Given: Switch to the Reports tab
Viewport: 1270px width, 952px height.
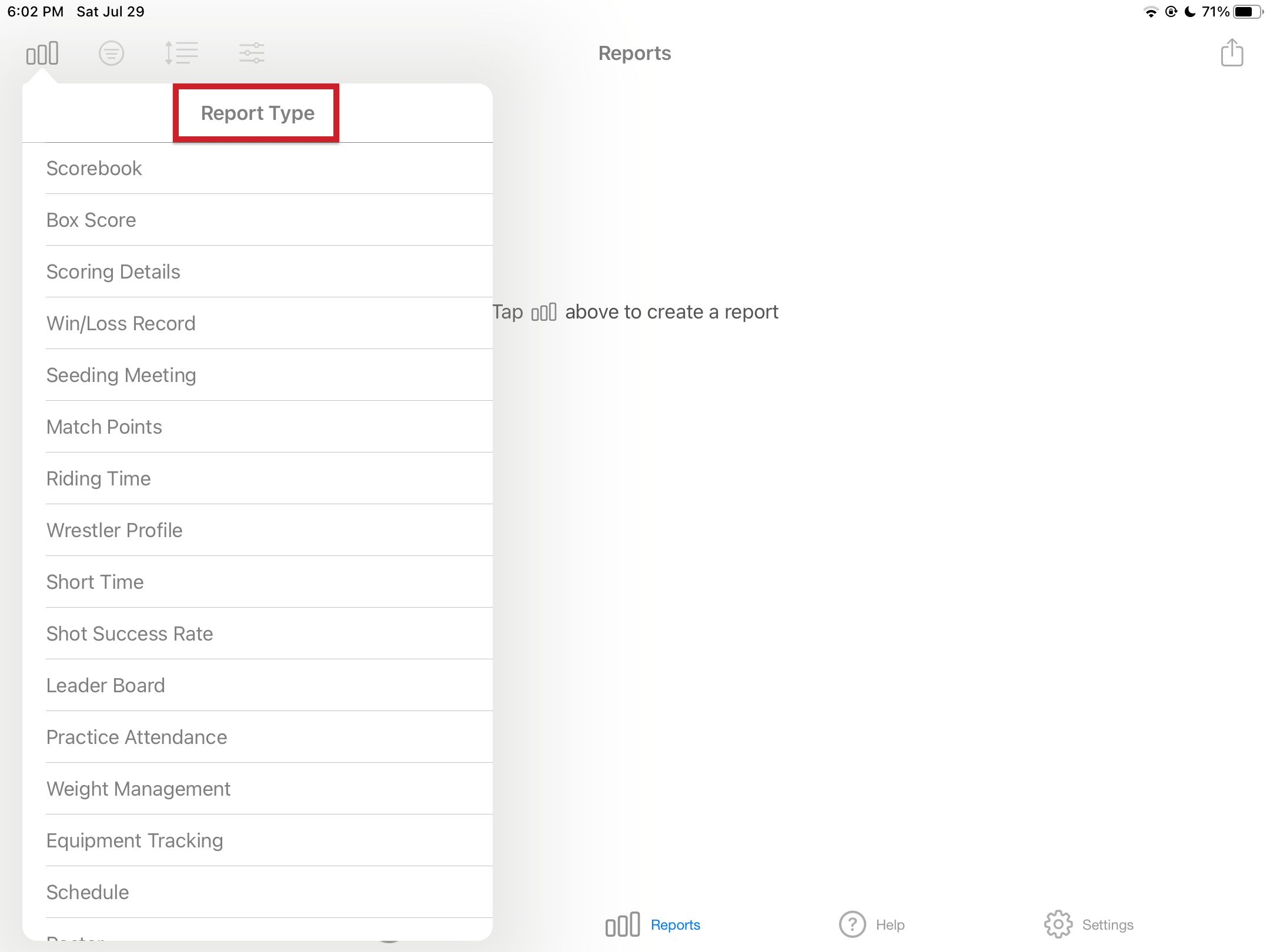Looking at the screenshot, I should (653, 924).
